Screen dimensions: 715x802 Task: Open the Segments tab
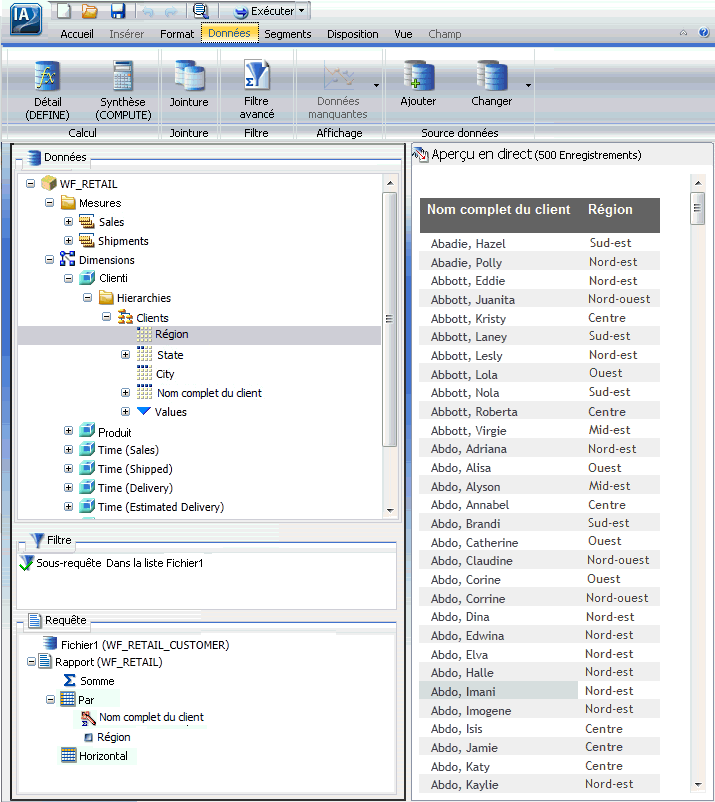287,34
